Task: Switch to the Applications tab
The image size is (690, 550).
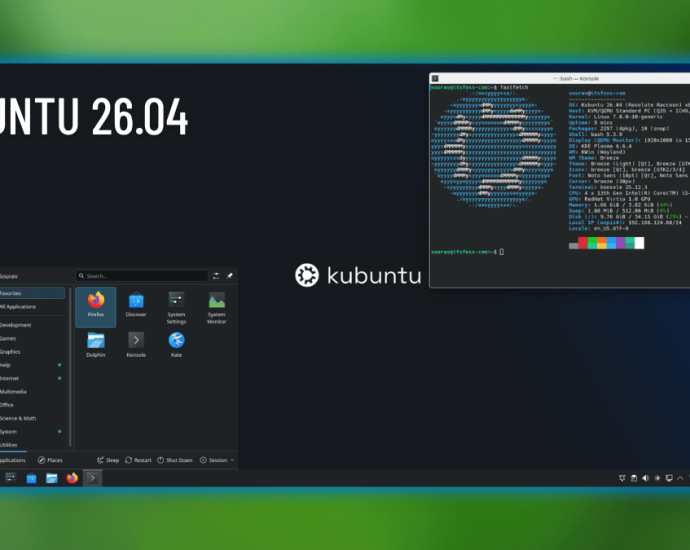Action: (x=13, y=460)
